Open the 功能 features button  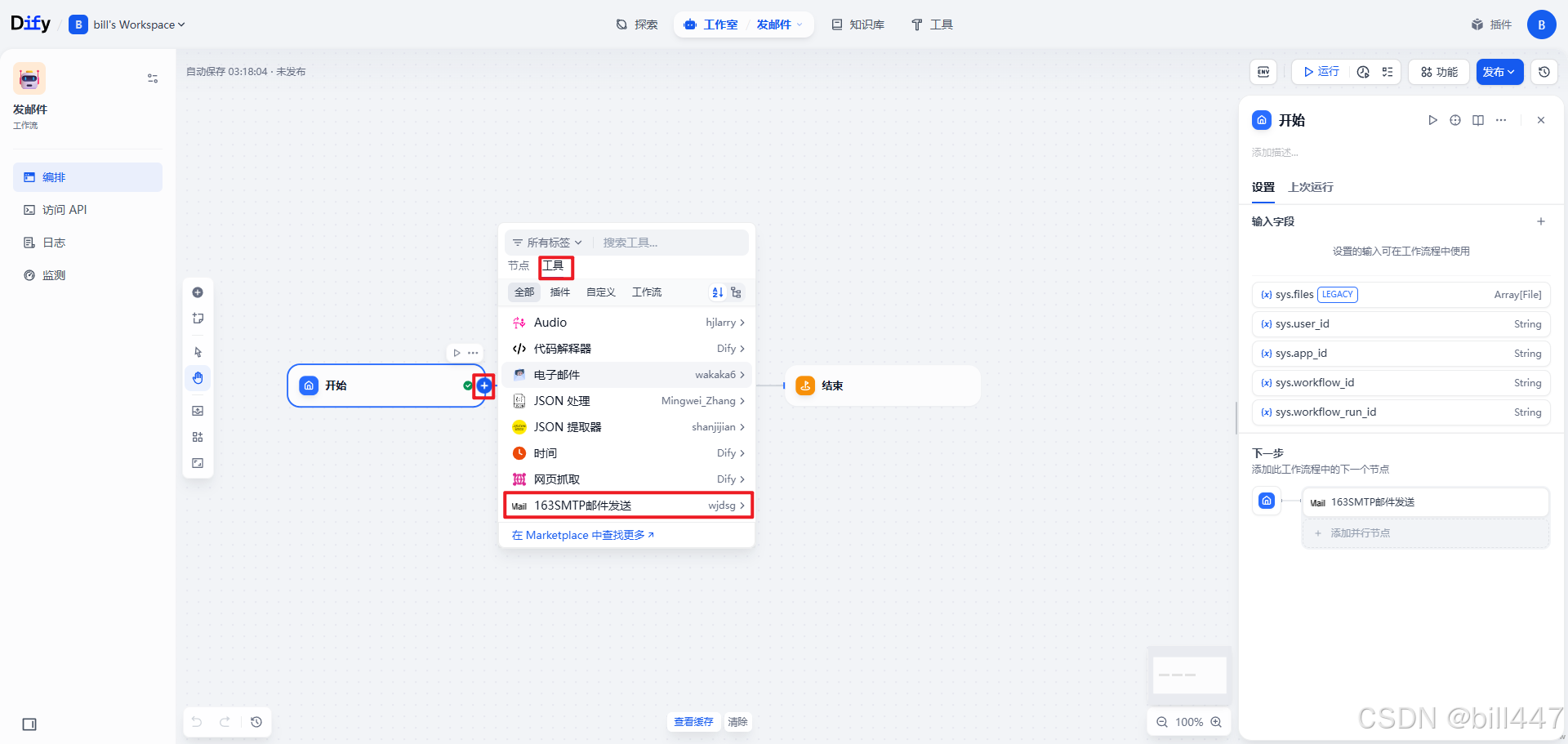(1439, 72)
